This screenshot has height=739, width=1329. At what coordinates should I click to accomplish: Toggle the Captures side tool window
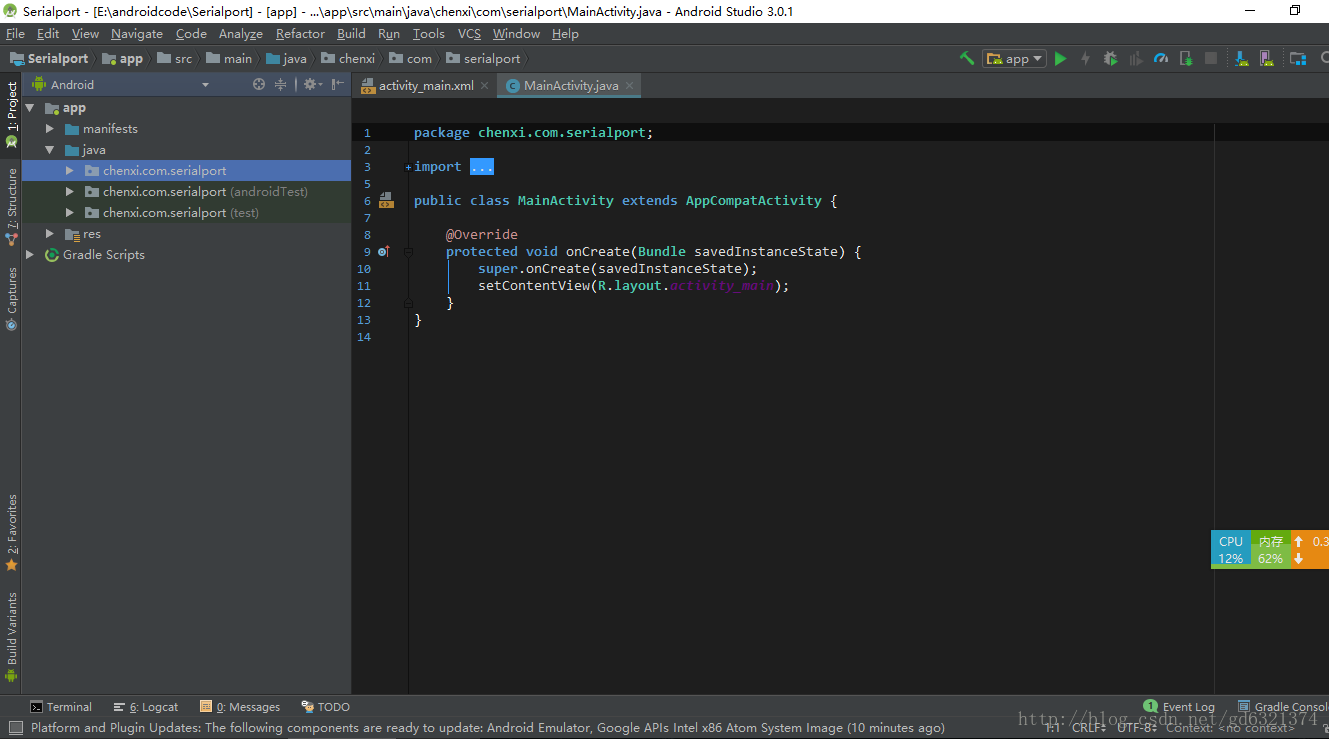click(x=12, y=299)
